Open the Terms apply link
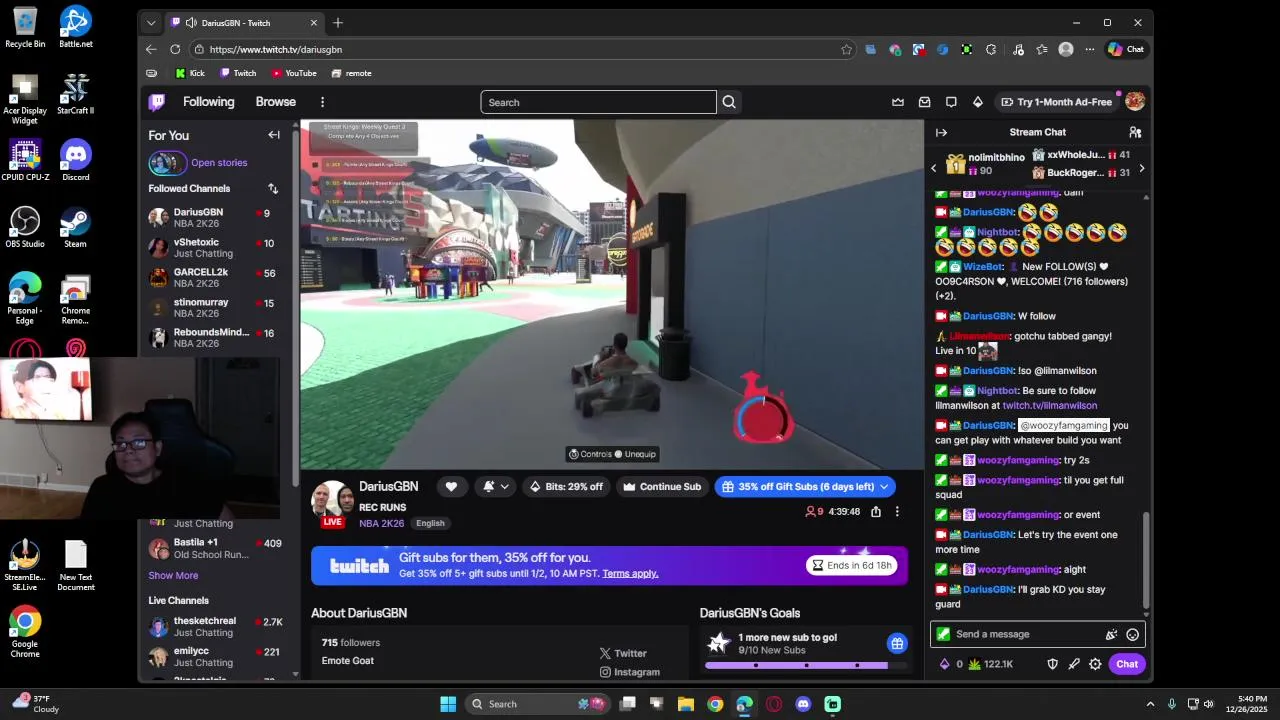 [630, 573]
